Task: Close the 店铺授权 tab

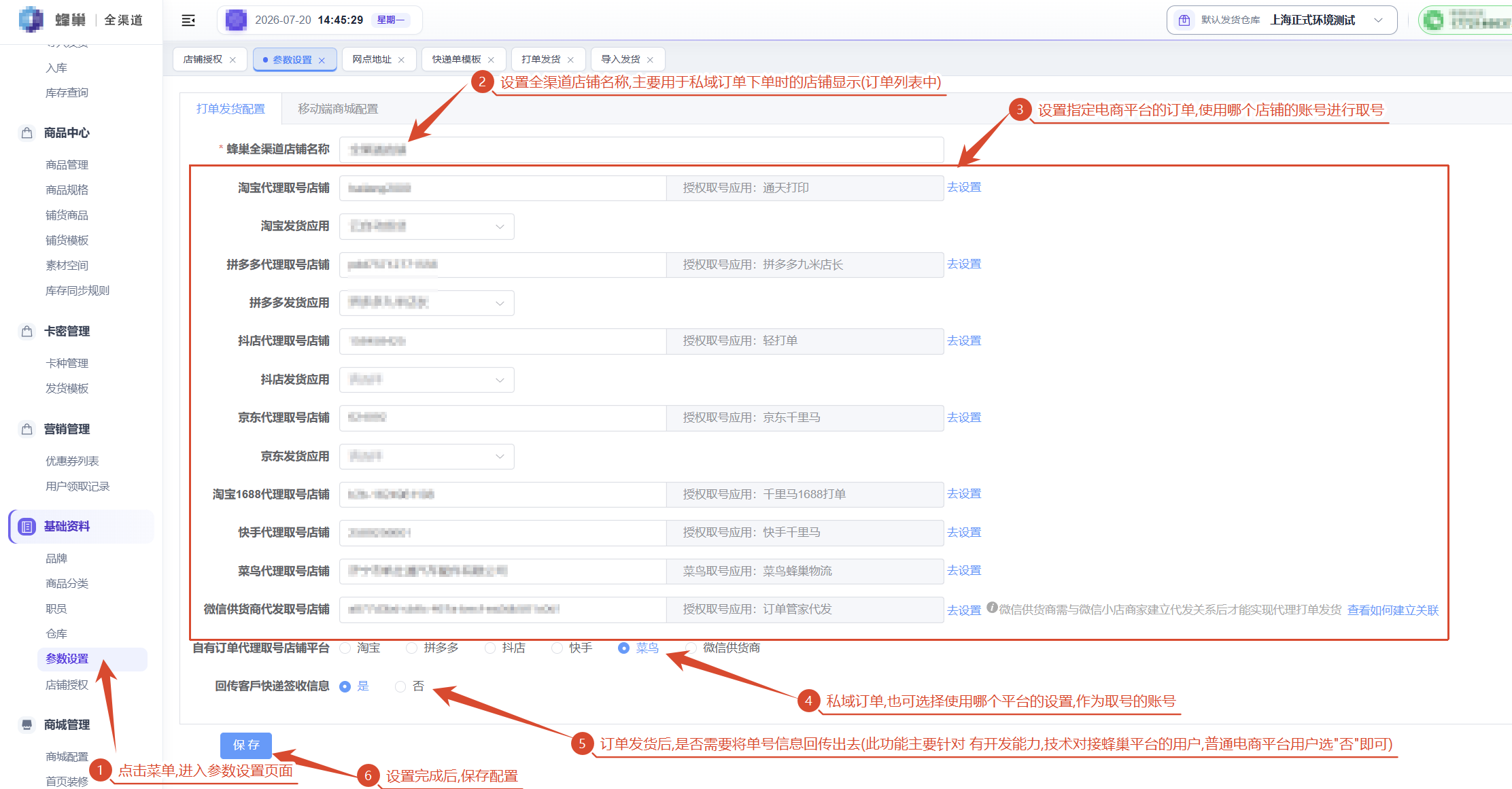Action: 233,60
